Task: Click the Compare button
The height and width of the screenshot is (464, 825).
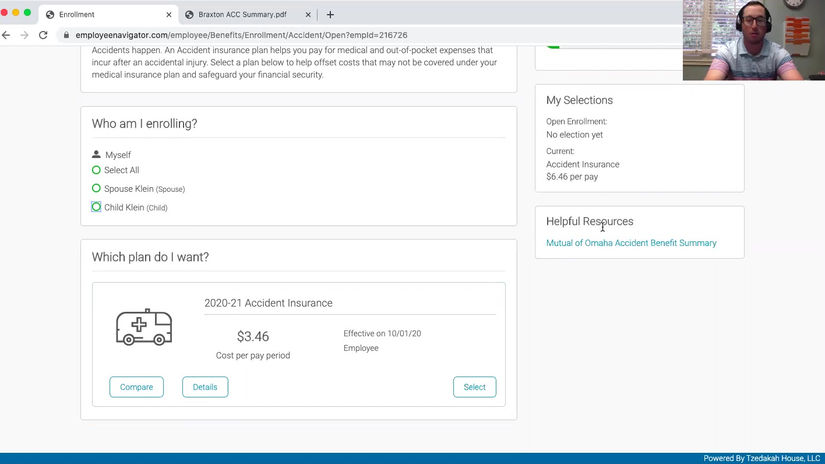Action: point(136,387)
